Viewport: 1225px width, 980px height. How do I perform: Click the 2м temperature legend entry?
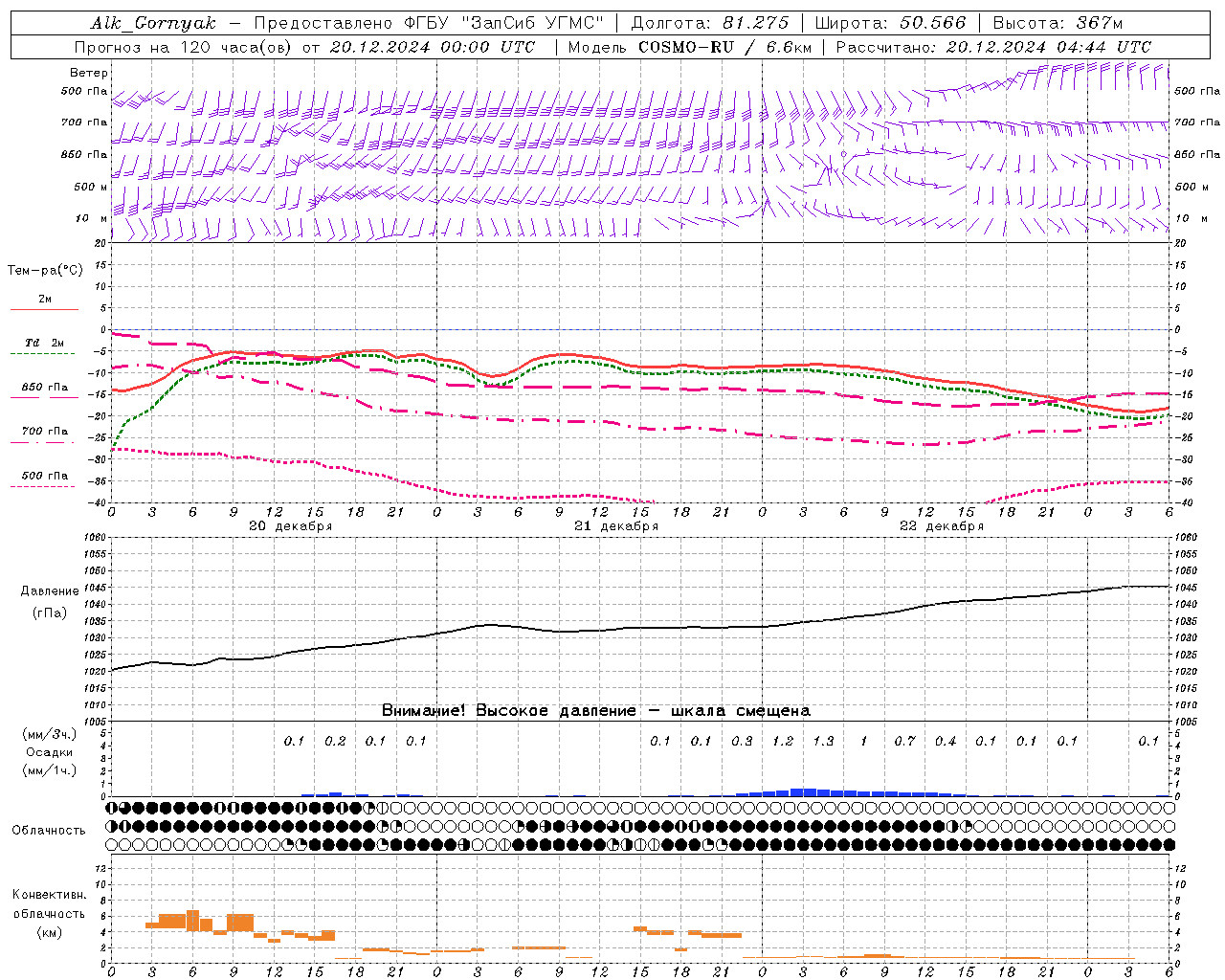tap(45, 300)
